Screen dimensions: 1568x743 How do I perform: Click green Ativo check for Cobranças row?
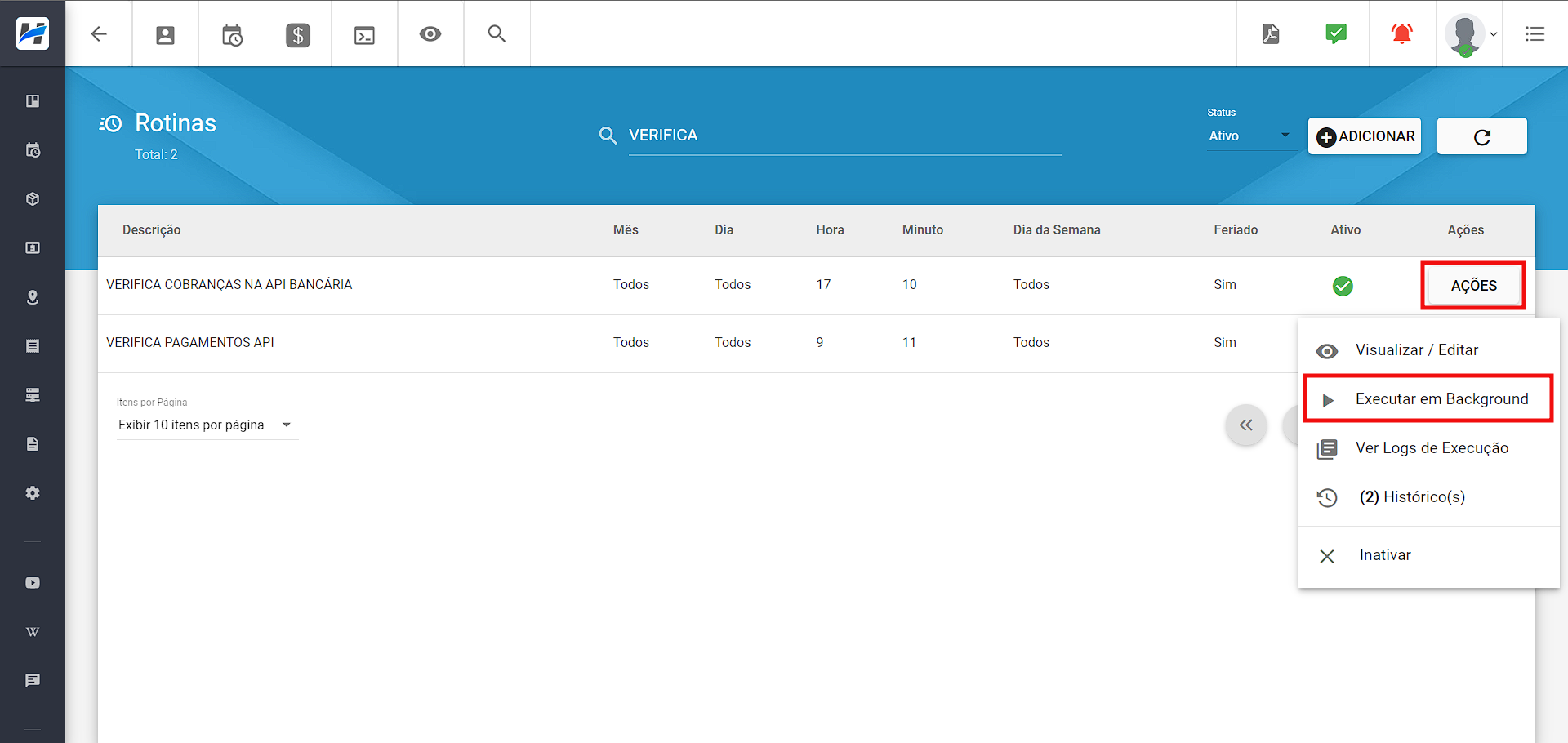pos(1343,286)
